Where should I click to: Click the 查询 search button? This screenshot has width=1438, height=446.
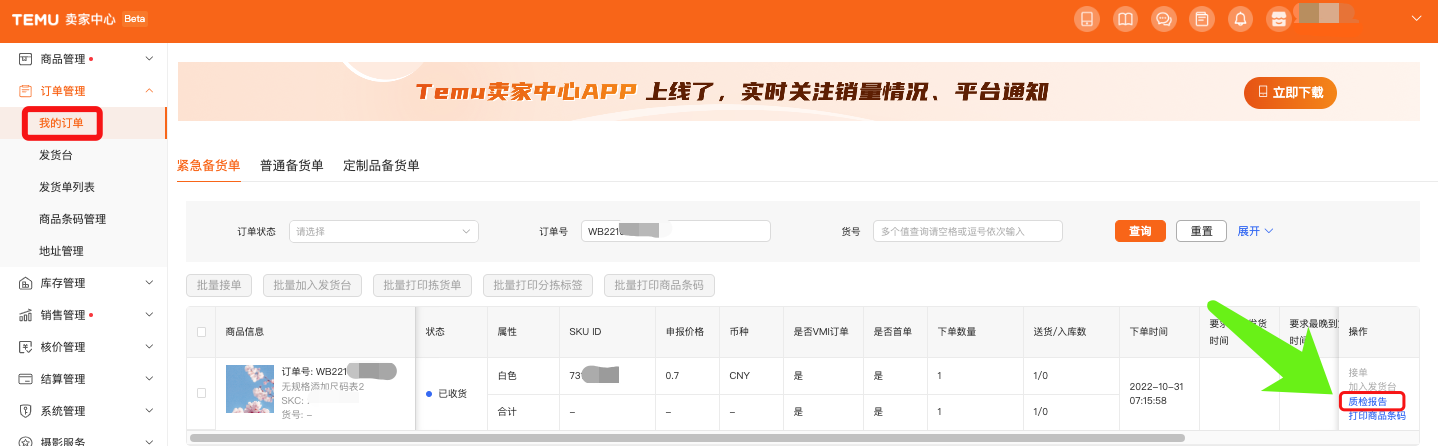click(x=1140, y=231)
